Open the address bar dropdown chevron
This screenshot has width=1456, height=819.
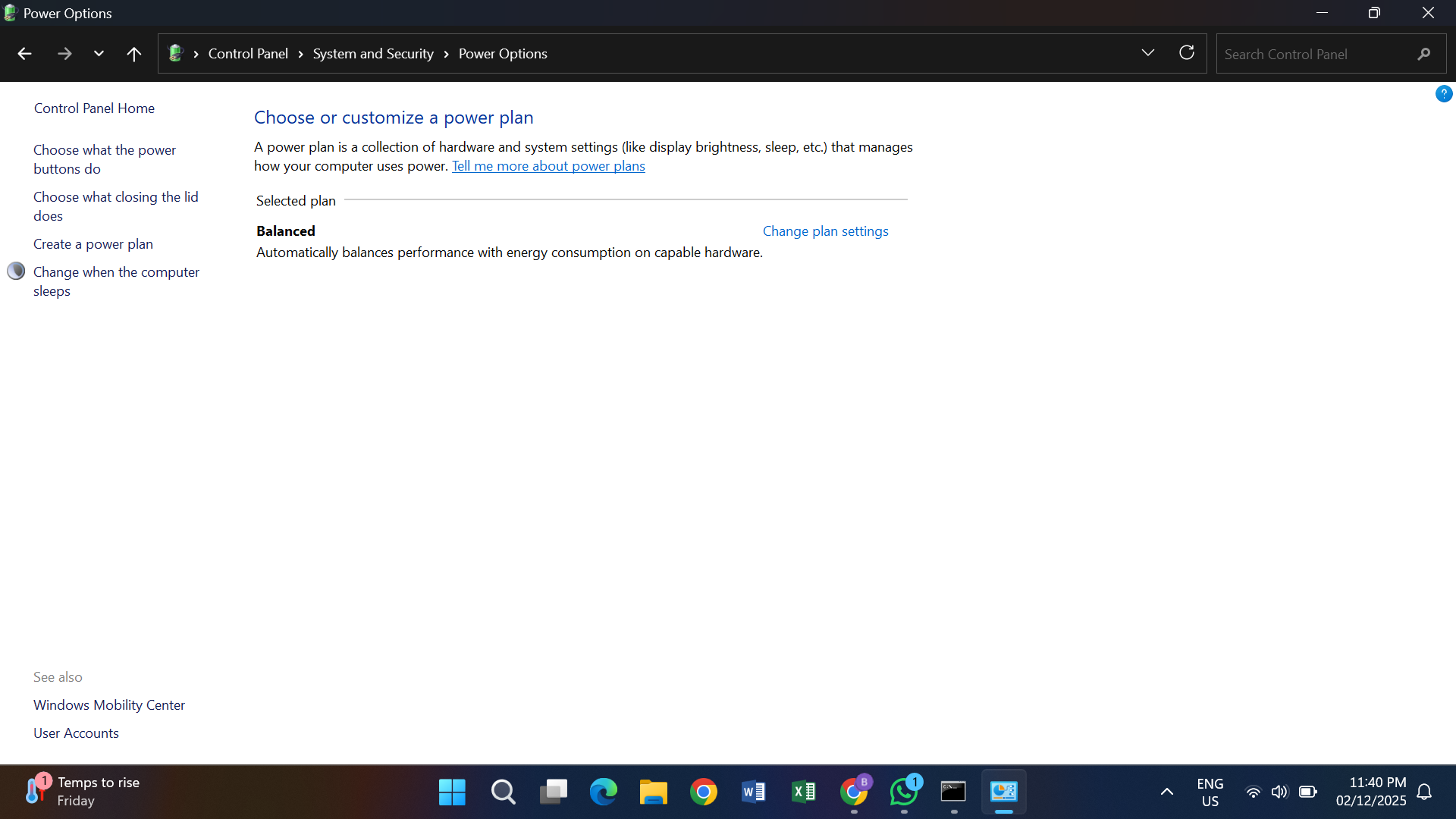pos(1148,53)
